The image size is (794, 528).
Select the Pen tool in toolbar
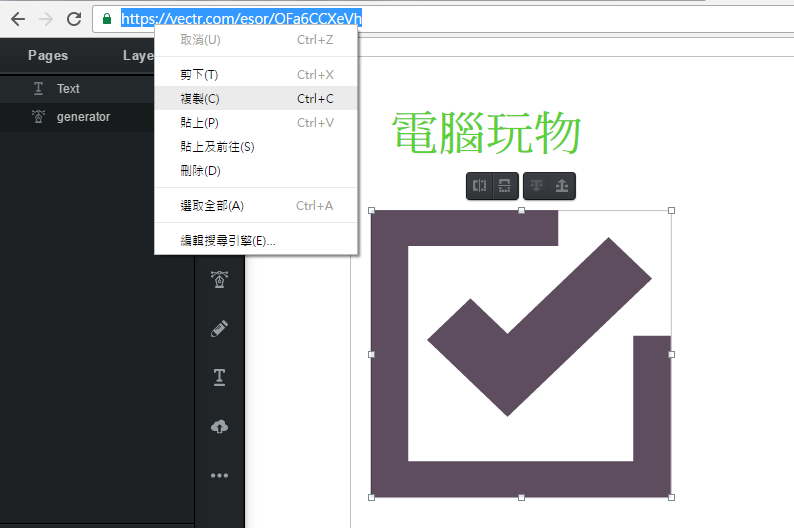[x=219, y=279]
